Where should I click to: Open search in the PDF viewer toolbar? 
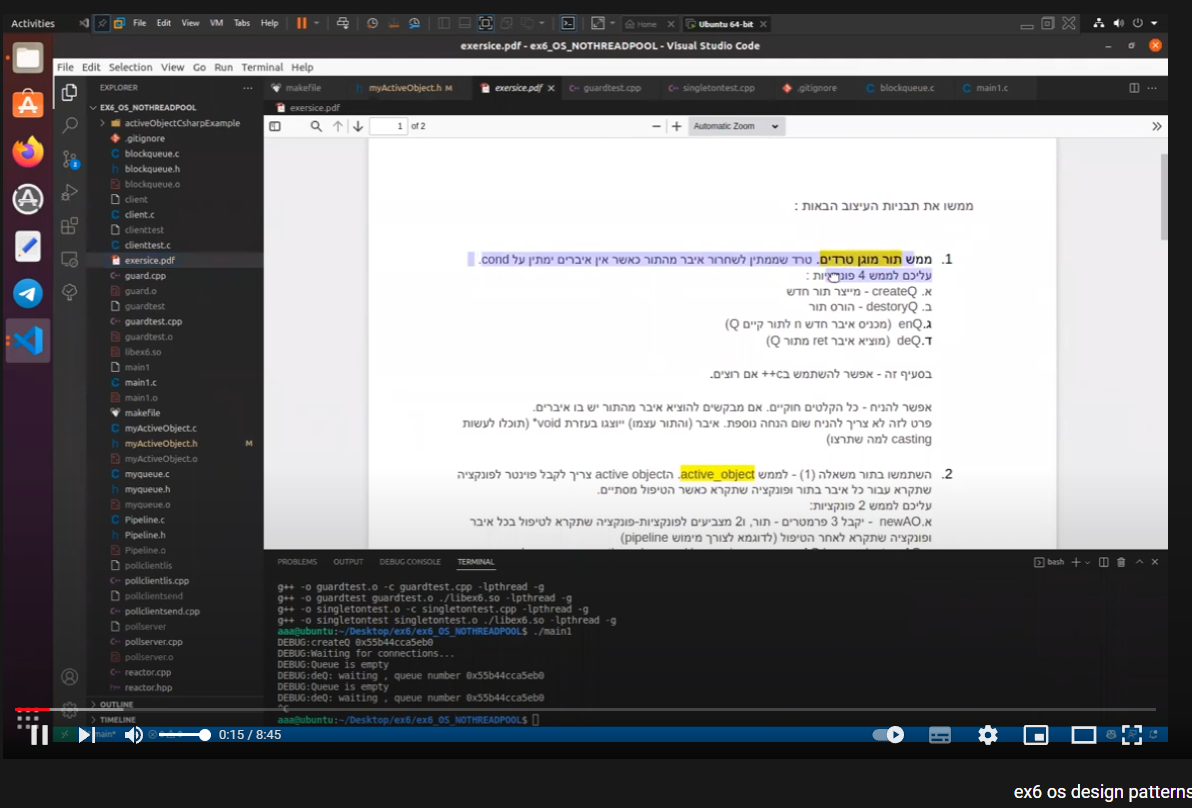coord(316,126)
